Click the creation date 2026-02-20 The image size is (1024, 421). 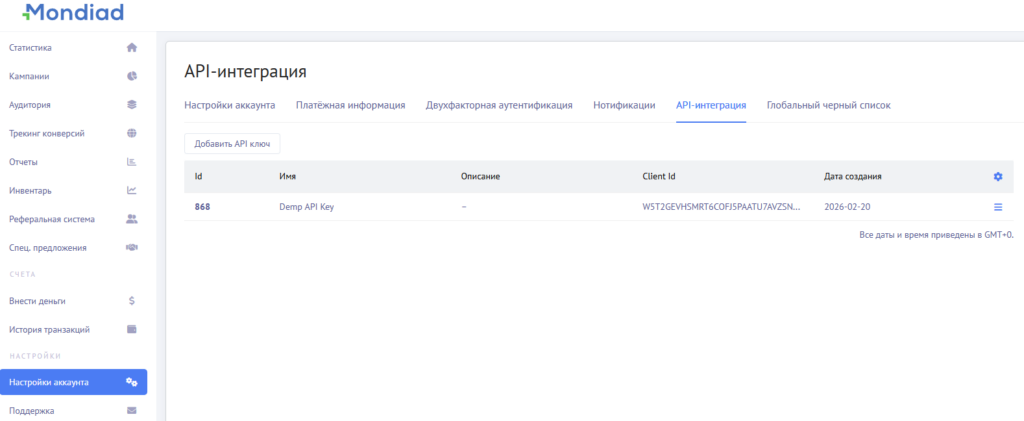click(848, 207)
